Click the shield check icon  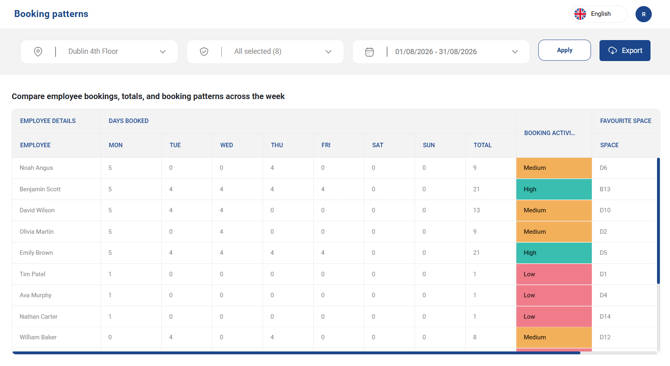click(204, 52)
